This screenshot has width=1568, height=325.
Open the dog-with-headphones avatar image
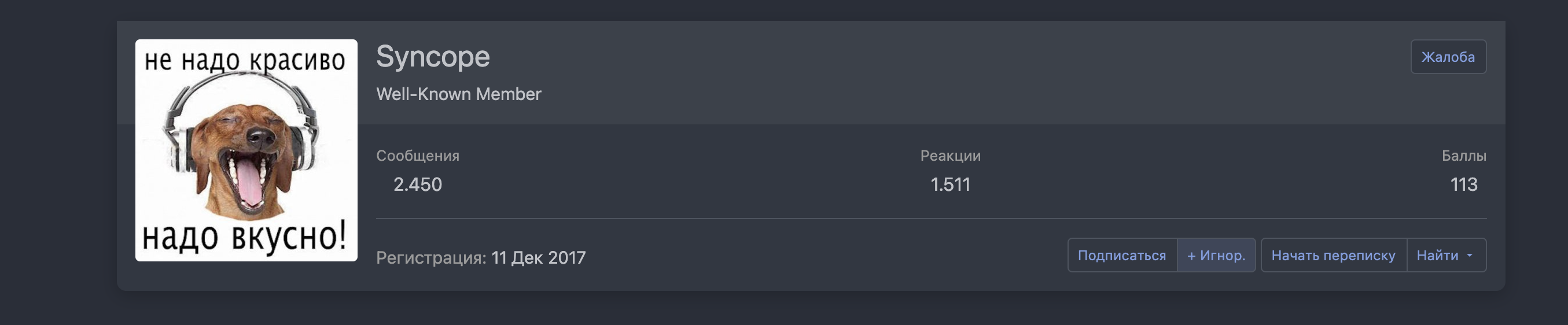[246, 150]
